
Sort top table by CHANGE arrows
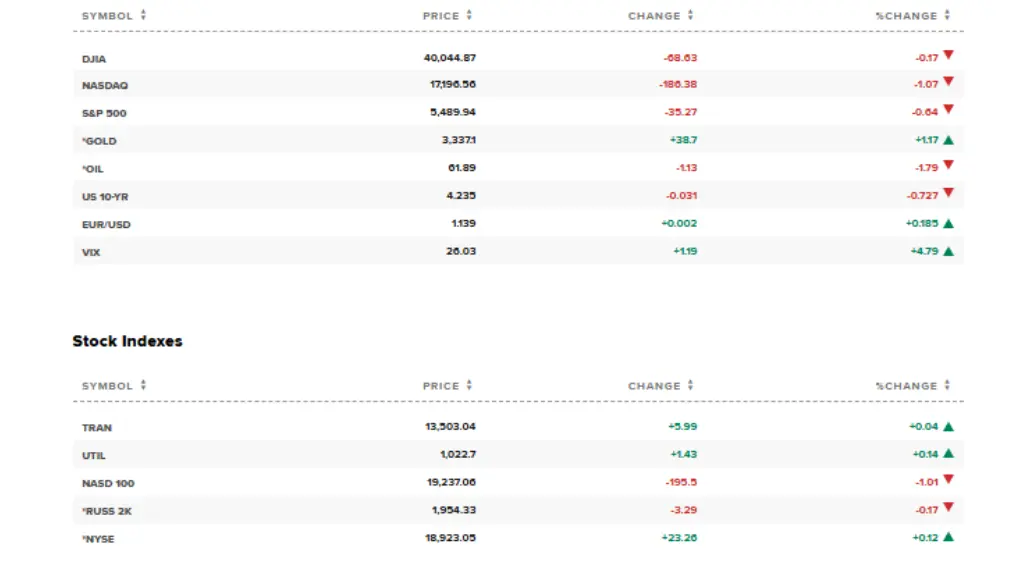point(690,15)
